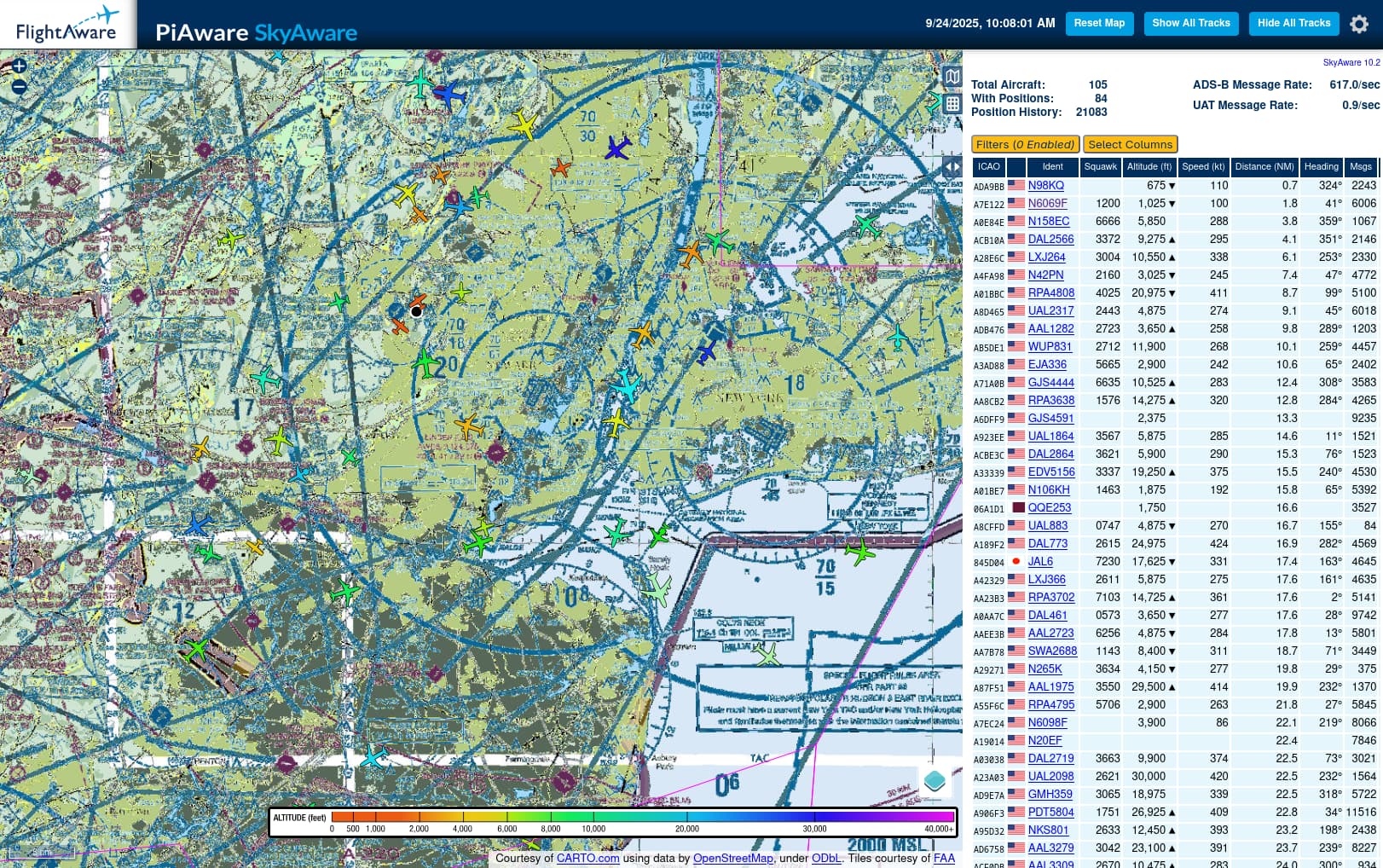The width and height of the screenshot is (1383, 868).
Task: Open flight N42PN ident link
Action: coord(1045,275)
